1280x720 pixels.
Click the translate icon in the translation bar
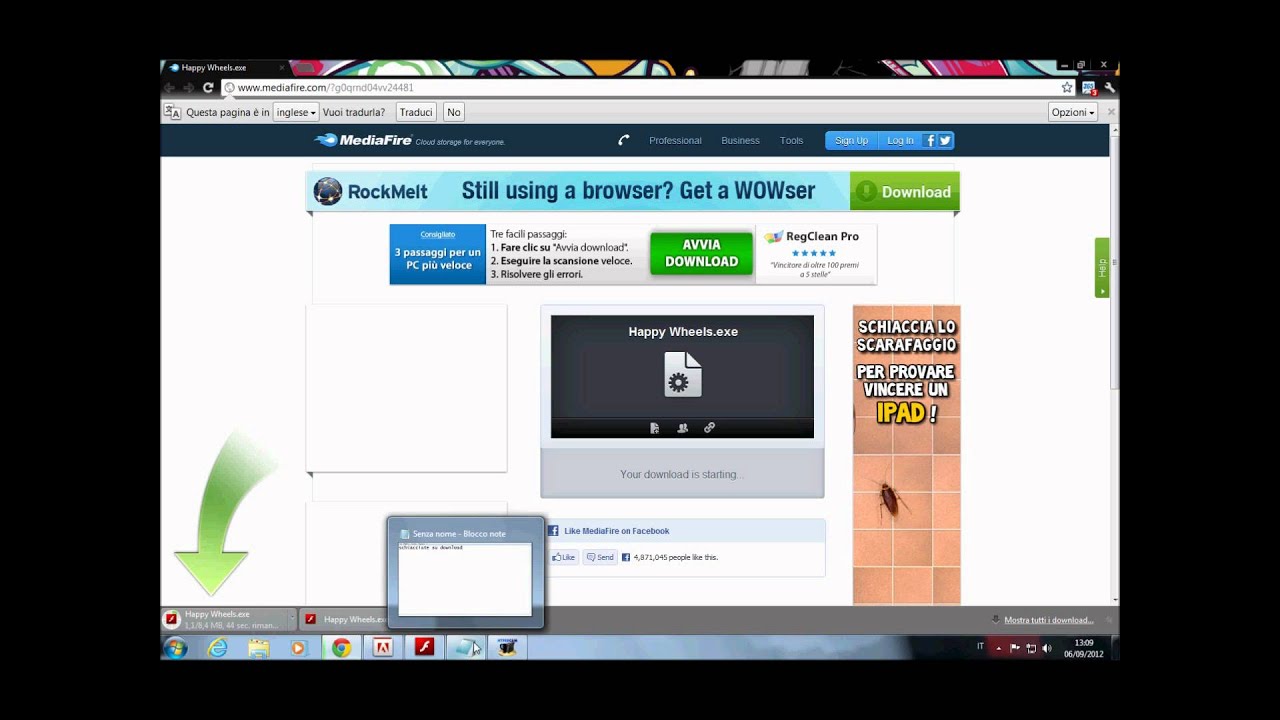point(172,112)
